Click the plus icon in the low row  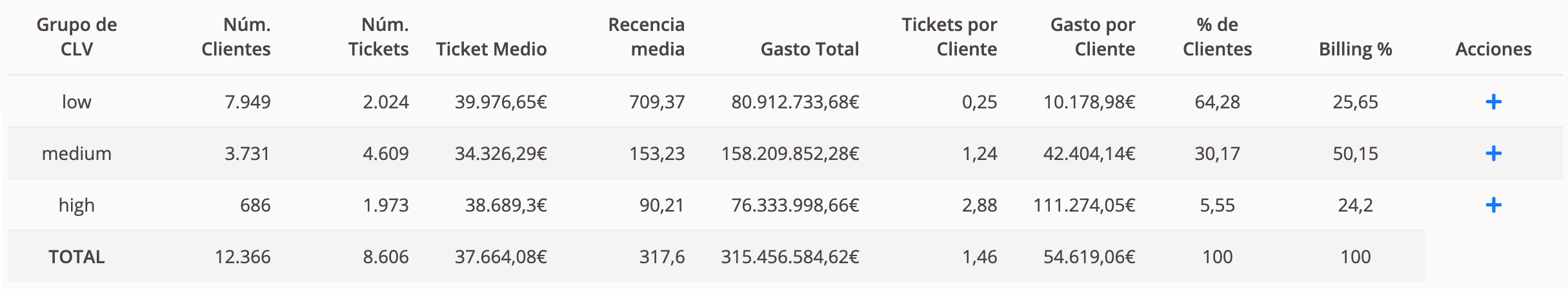[x=1493, y=102]
